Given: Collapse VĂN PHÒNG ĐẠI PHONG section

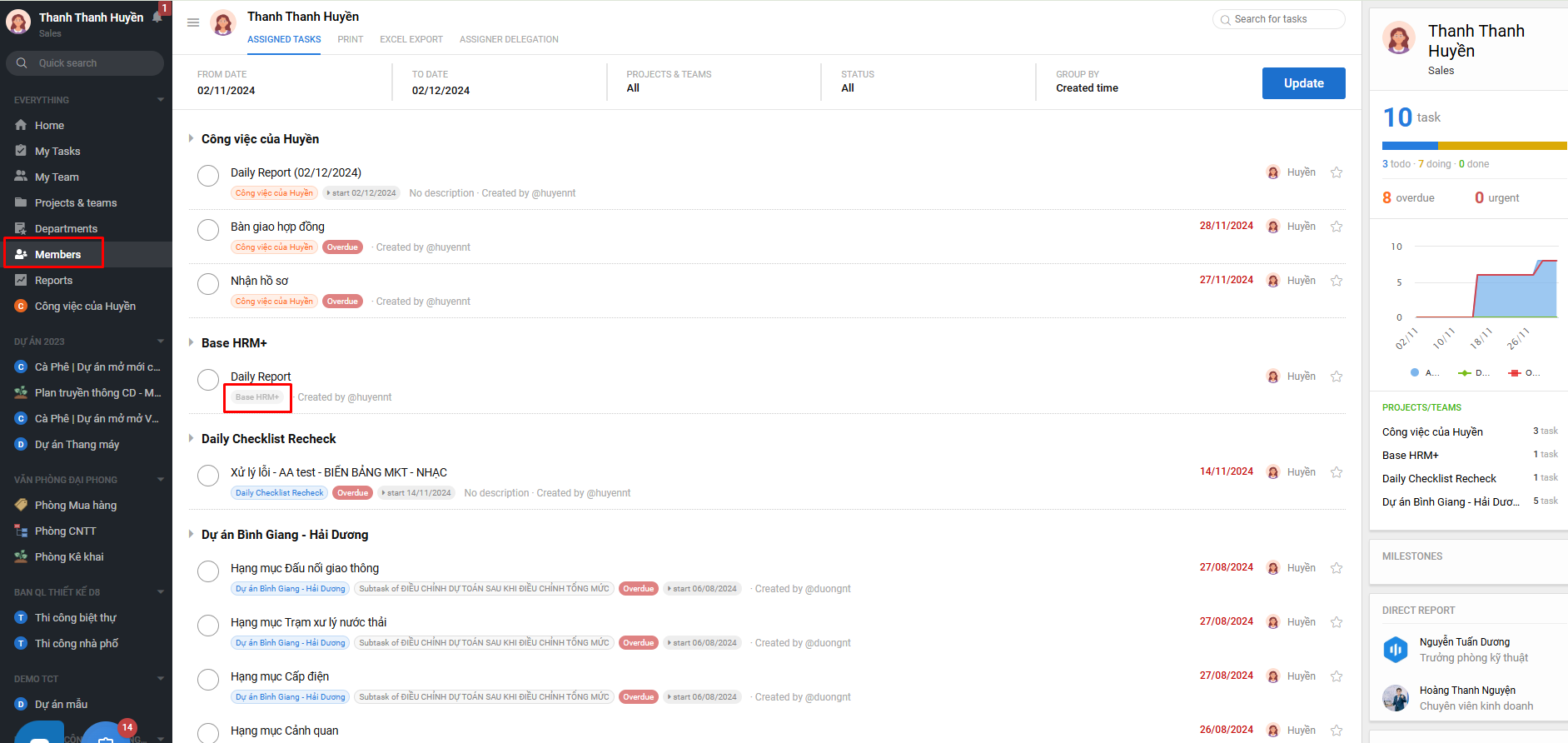Looking at the screenshot, I should (160, 480).
